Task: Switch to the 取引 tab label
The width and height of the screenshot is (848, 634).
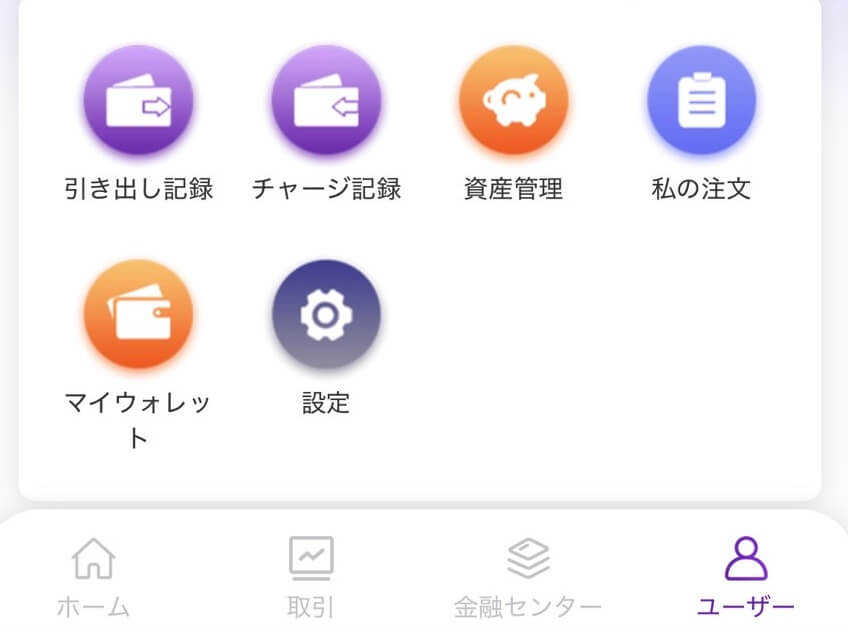Action: point(311,607)
